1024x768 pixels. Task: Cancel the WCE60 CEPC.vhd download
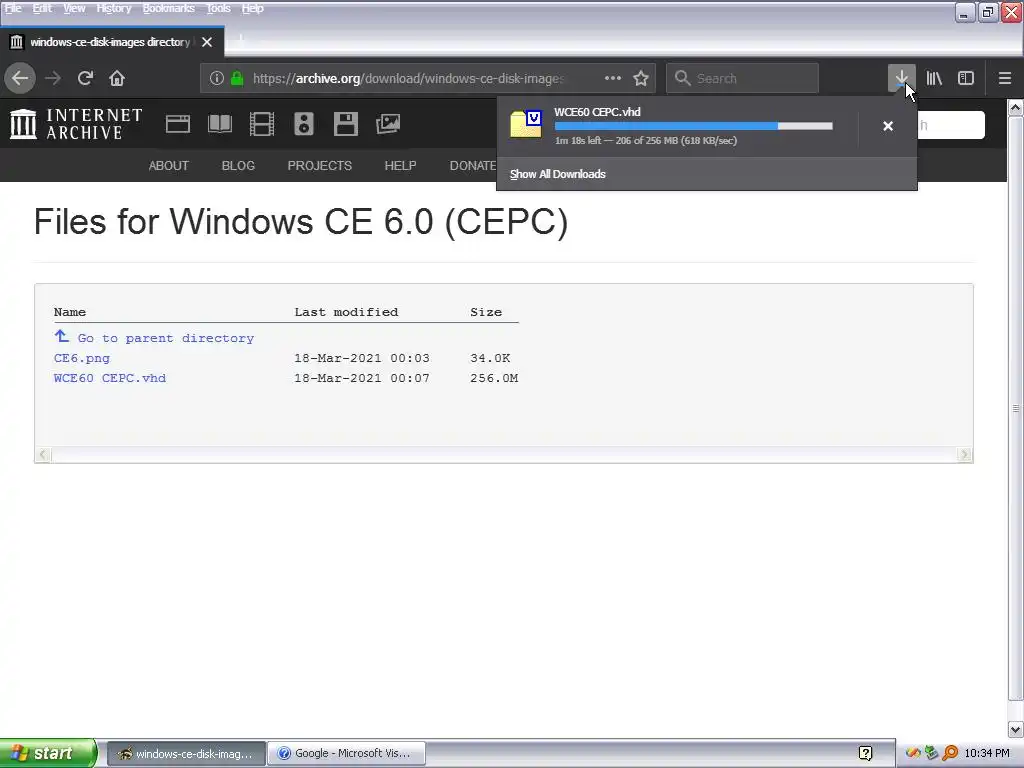click(x=888, y=126)
